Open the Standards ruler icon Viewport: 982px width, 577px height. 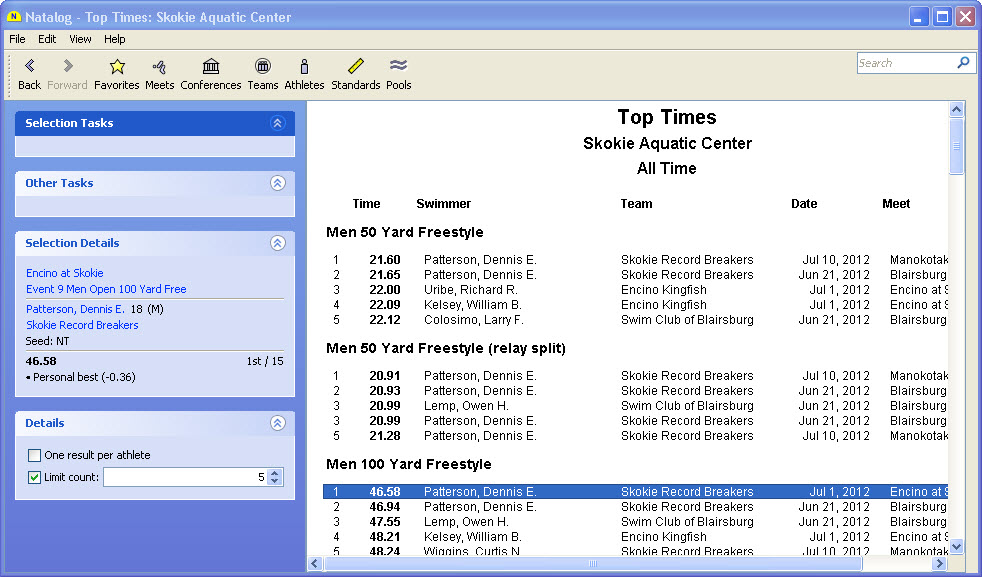click(356, 67)
